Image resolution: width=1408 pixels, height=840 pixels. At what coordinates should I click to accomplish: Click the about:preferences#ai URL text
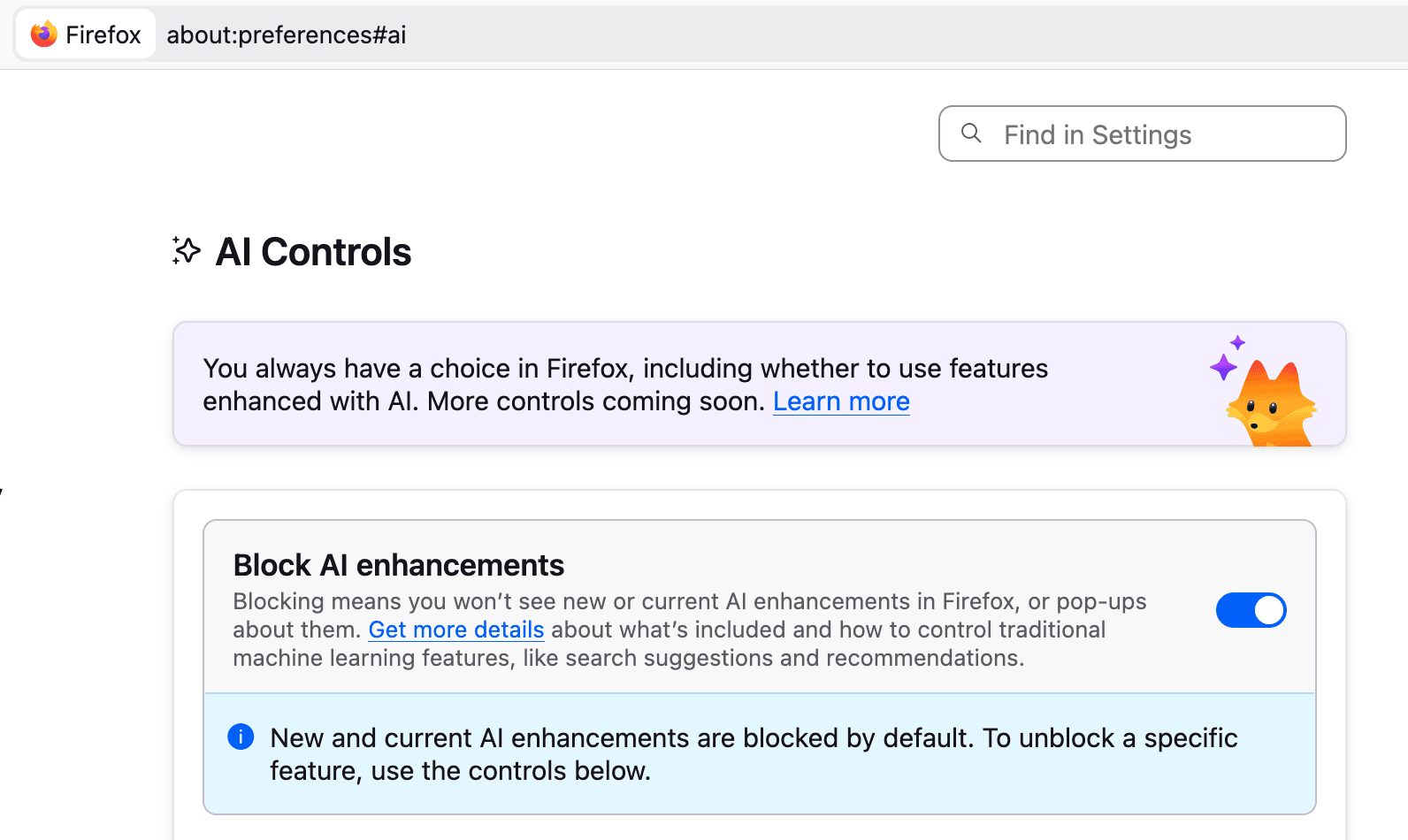click(x=286, y=34)
